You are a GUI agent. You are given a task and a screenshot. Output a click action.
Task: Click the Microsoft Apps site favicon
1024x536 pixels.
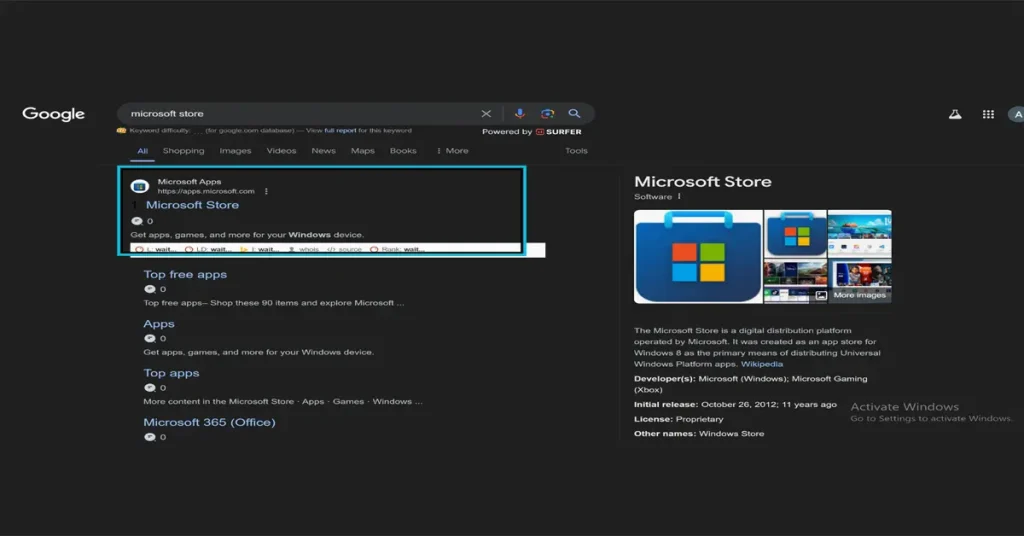point(140,186)
